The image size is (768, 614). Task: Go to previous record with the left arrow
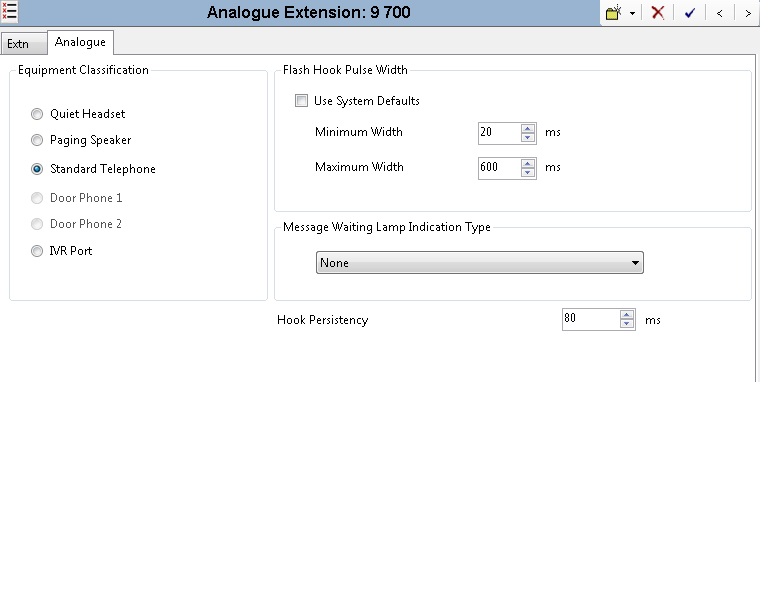pyautogui.click(x=719, y=13)
